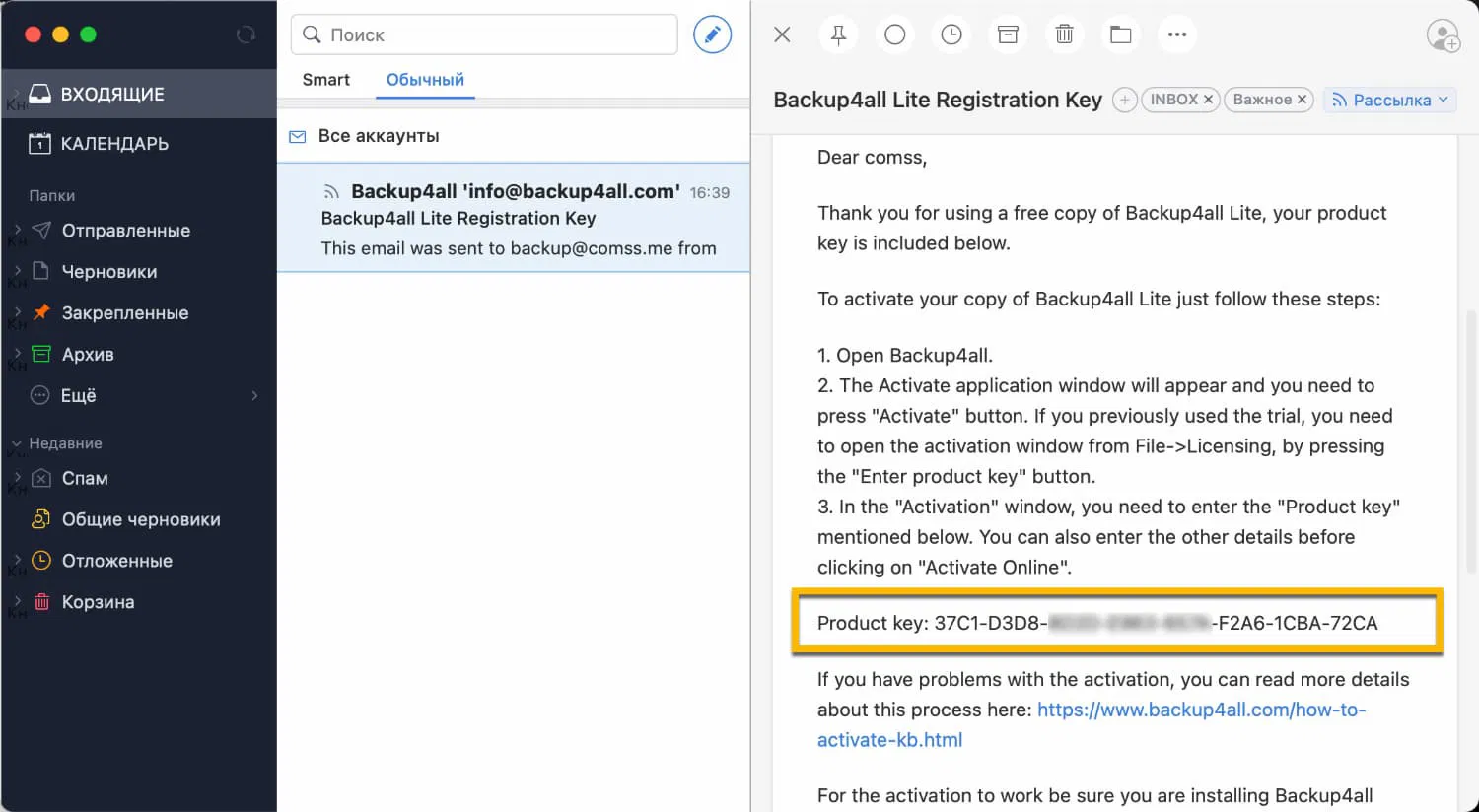Switch to the Smart tab
Viewport: 1479px width, 812px height.
tap(325, 79)
